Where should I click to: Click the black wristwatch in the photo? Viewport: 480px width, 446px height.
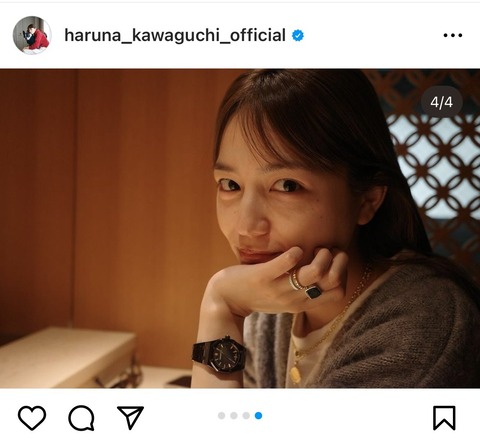pyautogui.click(x=219, y=355)
